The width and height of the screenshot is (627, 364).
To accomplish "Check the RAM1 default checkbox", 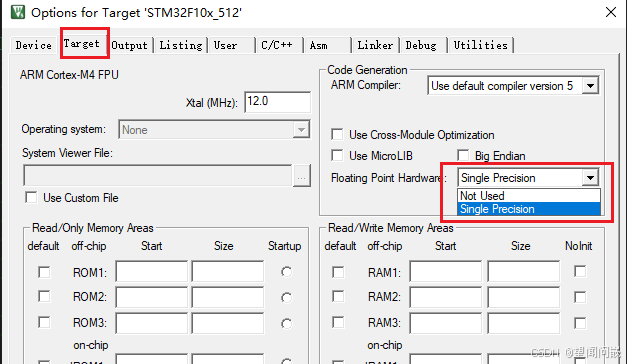I will click(338, 272).
